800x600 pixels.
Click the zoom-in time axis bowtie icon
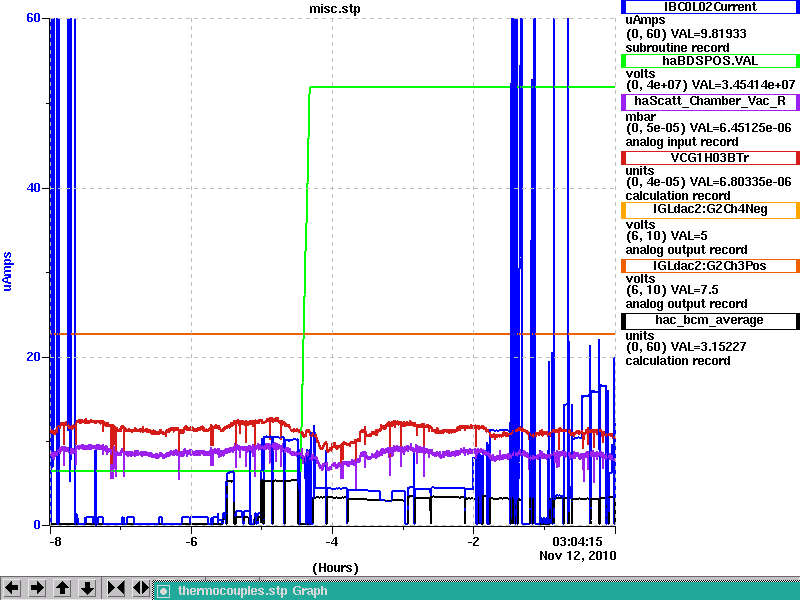coord(116,588)
